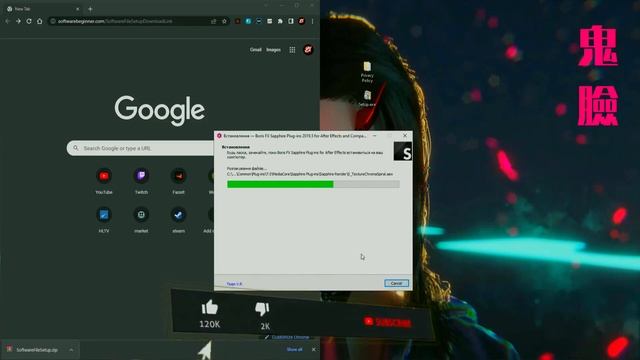The width and height of the screenshot is (640, 360).
Task: Click Chrome's forward arrow button
Action: [x=18, y=21]
